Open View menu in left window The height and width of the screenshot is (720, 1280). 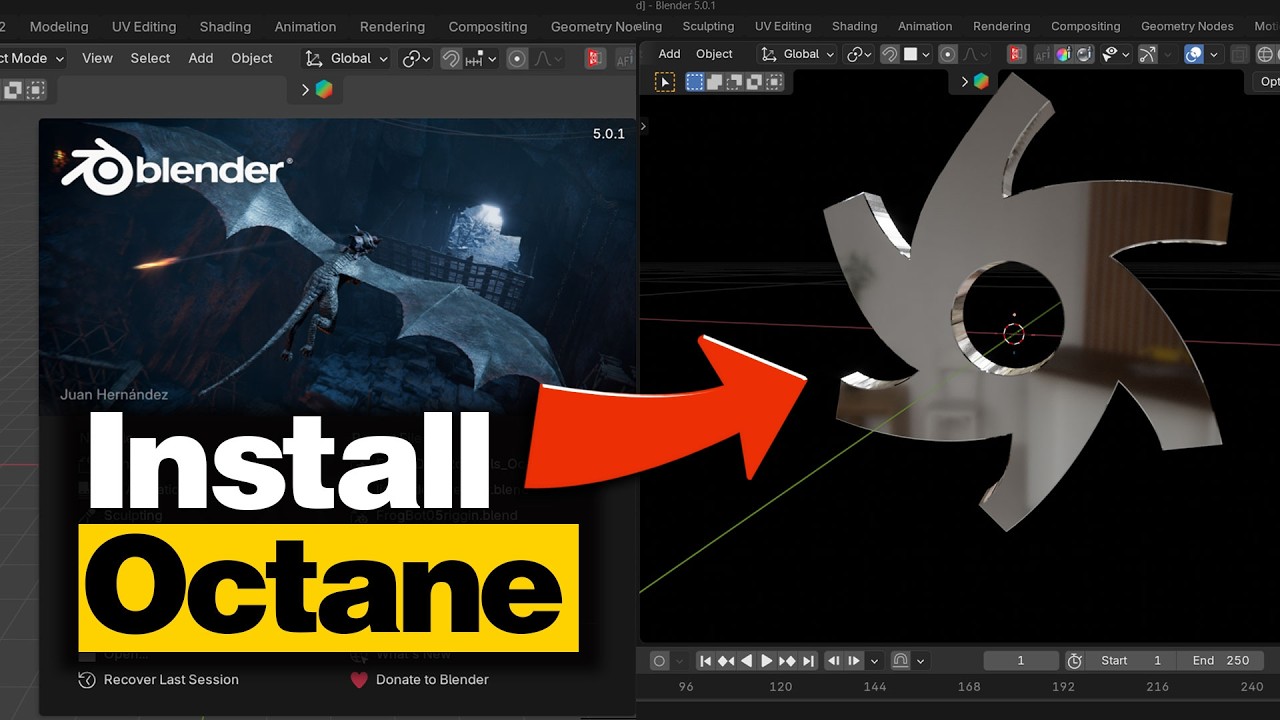[x=97, y=59]
